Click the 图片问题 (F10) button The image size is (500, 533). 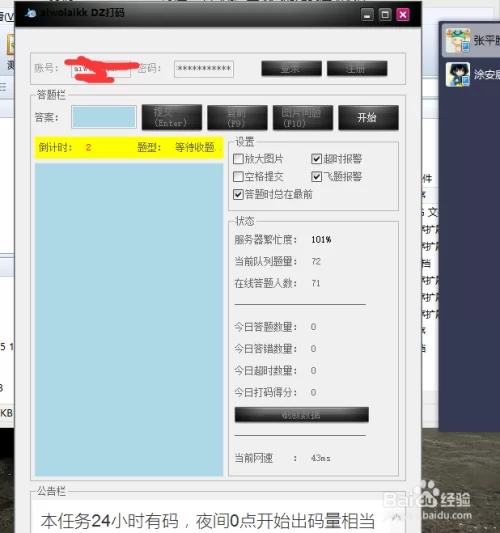[303, 118]
